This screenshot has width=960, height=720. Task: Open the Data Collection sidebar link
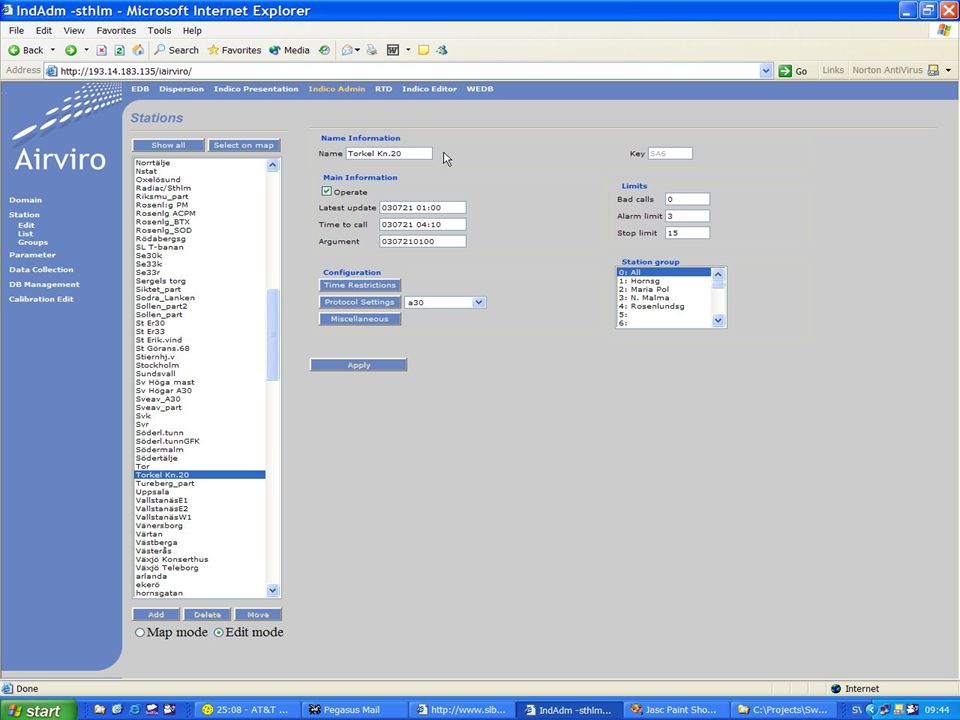point(41,269)
